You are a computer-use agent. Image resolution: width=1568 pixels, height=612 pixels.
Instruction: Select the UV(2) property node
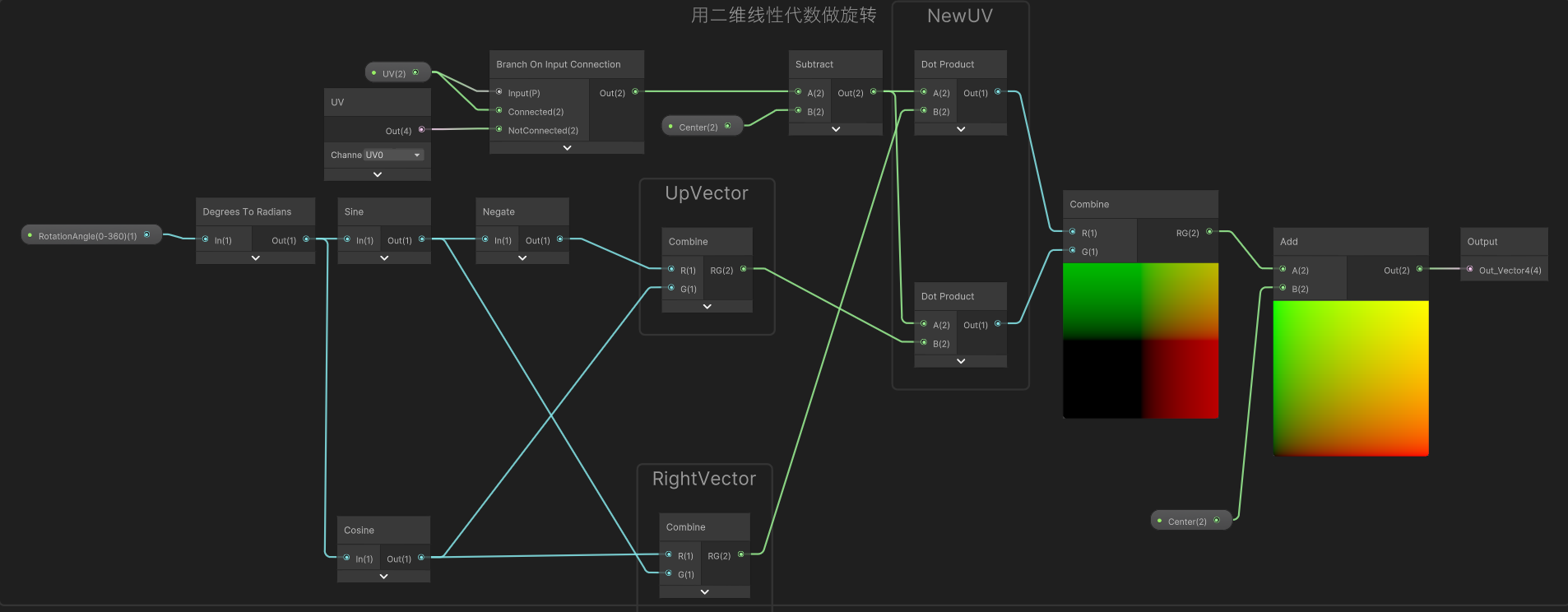pos(397,73)
